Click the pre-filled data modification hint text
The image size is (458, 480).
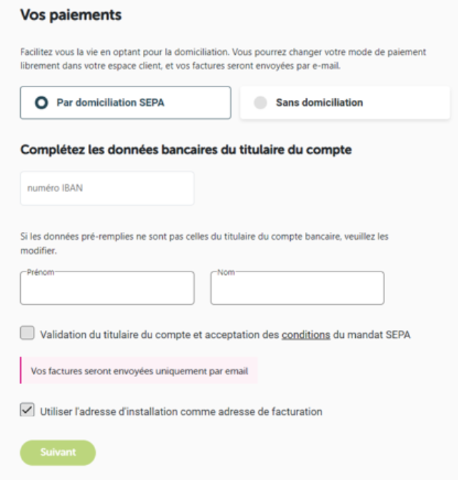click(x=204, y=244)
